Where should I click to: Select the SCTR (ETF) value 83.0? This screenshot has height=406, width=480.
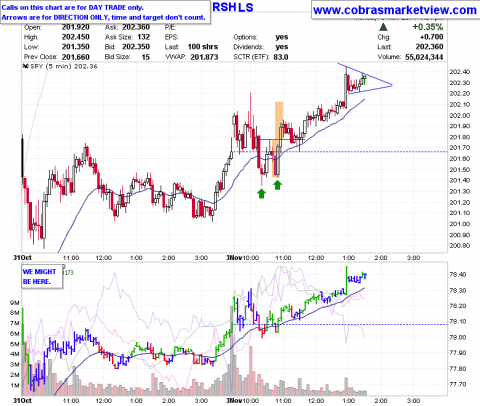[281, 57]
